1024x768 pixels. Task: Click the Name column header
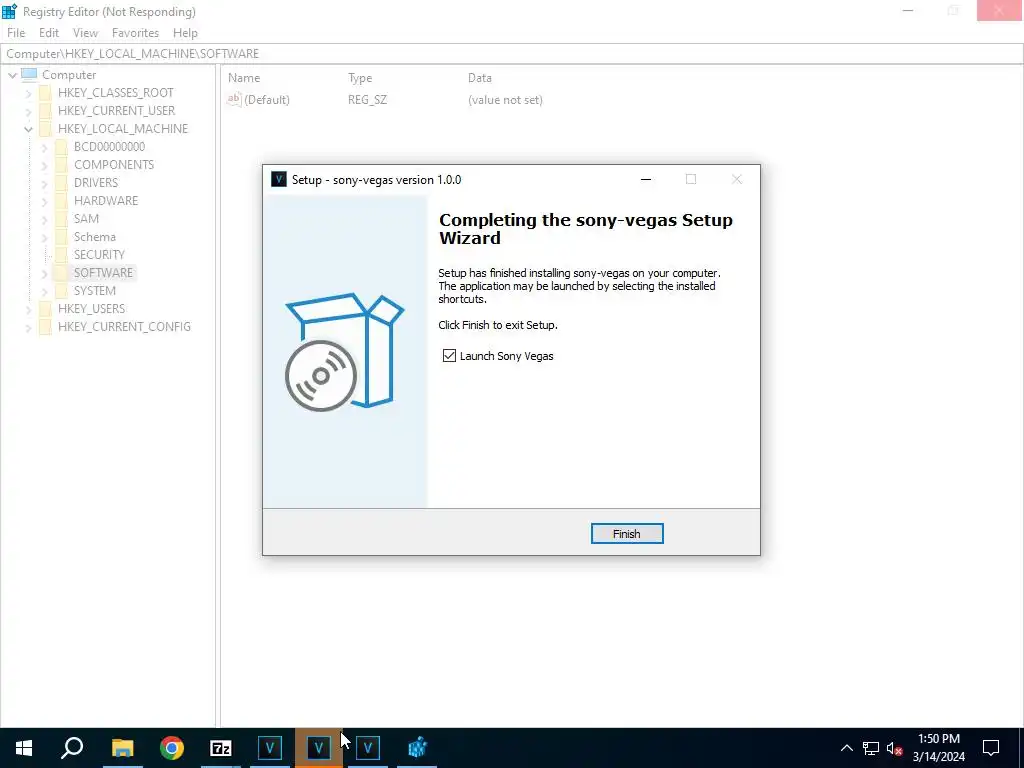click(244, 78)
